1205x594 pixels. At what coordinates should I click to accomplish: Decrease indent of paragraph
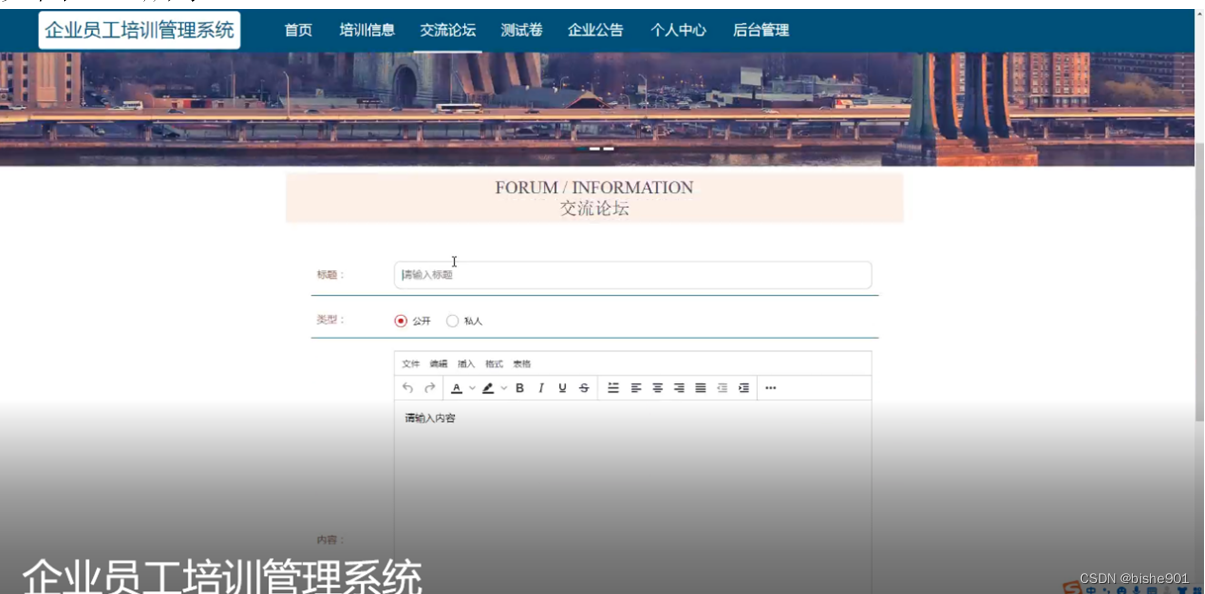coord(722,388)
